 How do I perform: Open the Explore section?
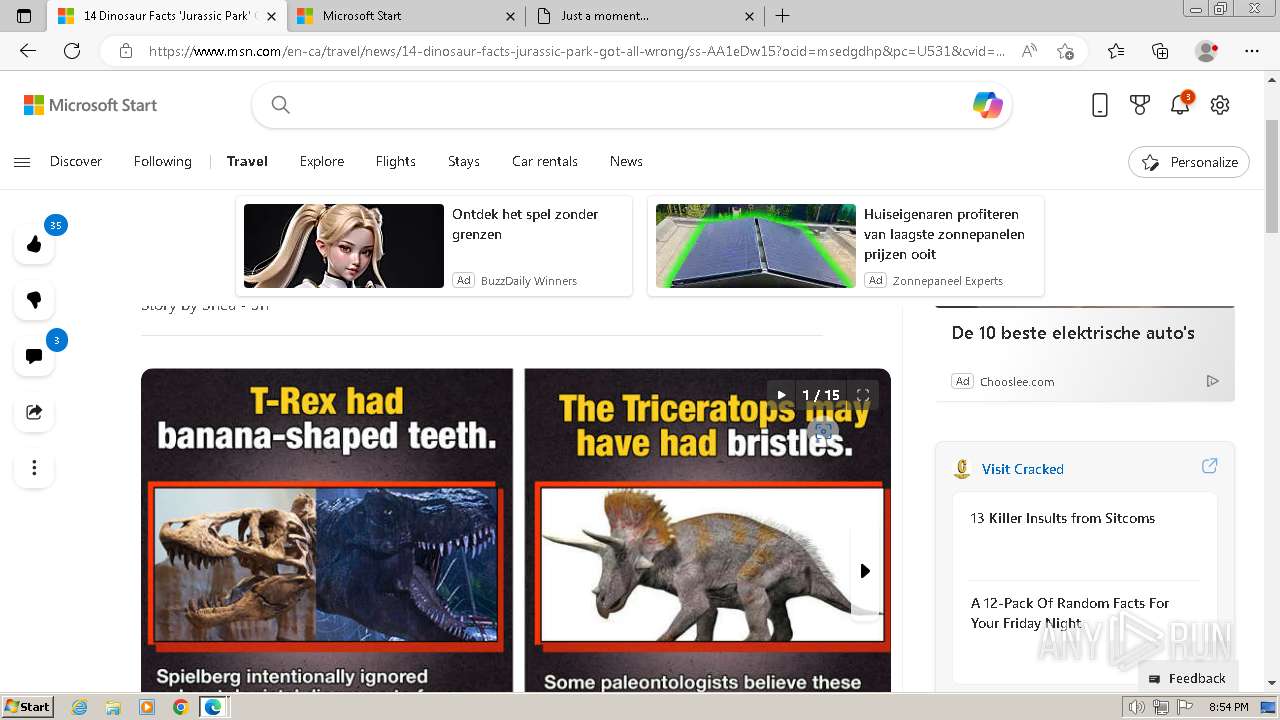[322, 162]
